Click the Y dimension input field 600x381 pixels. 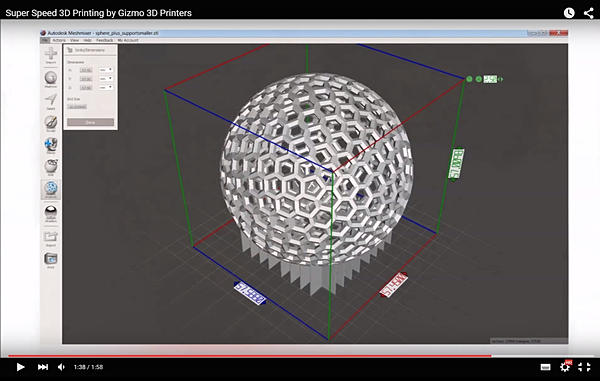pyautogui.click(x=86, y=79)
